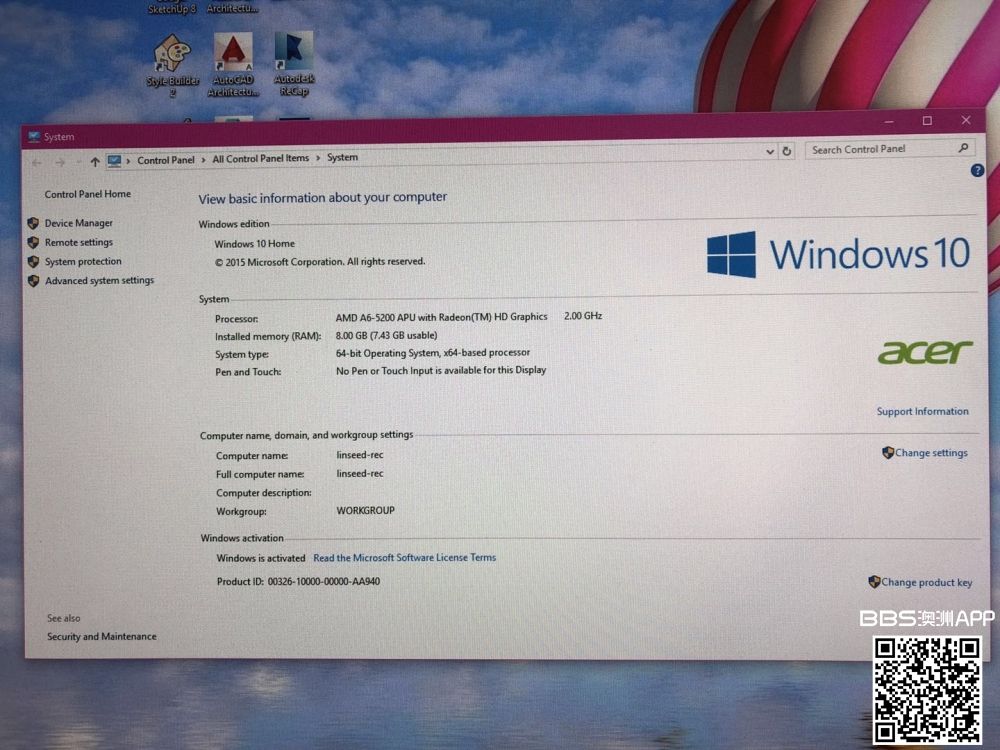Screen dimensions: 1000x750
Task: Click the Refresh button beside address bar
Action: (787, 151)
